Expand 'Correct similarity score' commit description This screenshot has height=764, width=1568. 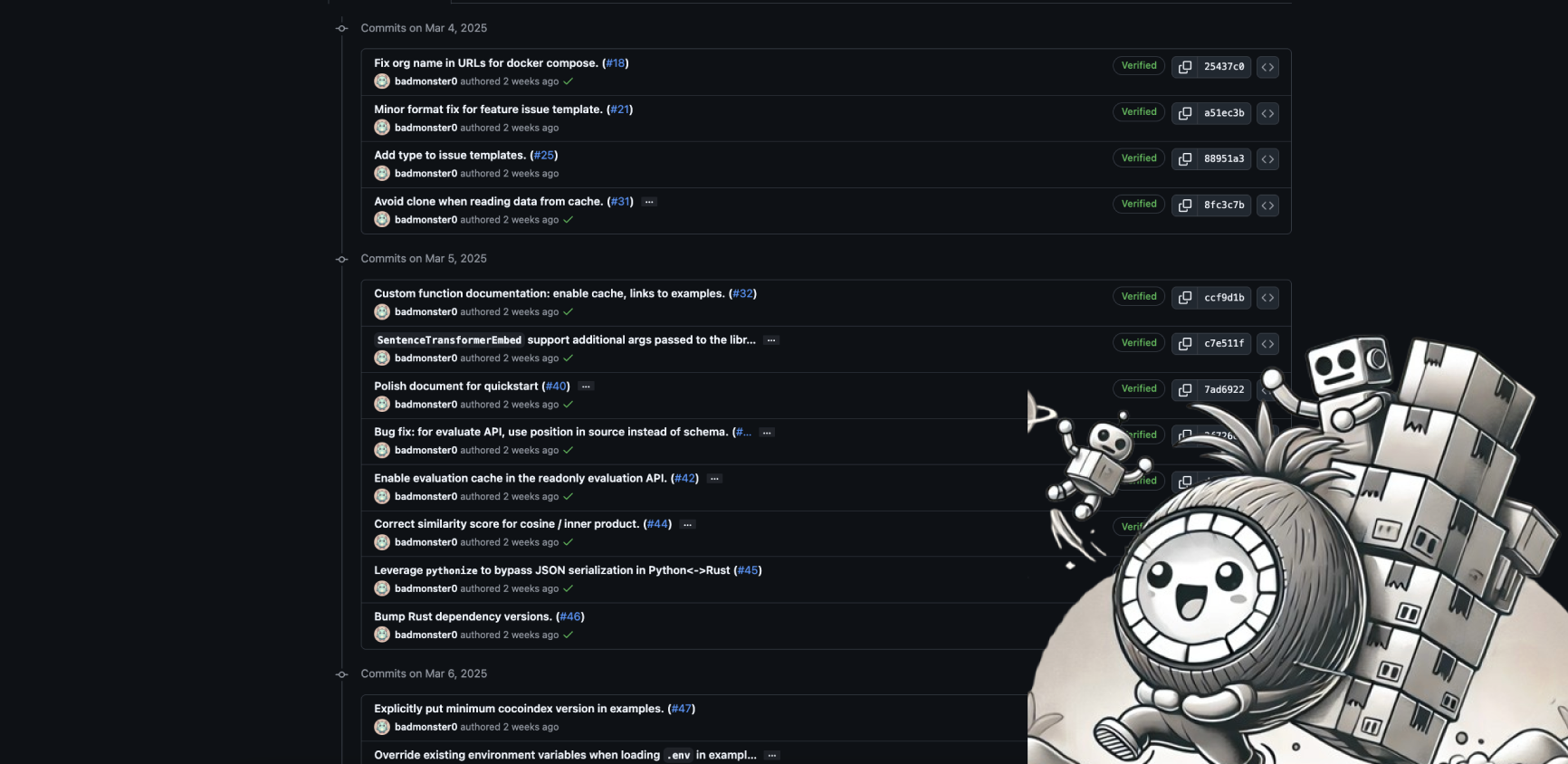point(687,524)
